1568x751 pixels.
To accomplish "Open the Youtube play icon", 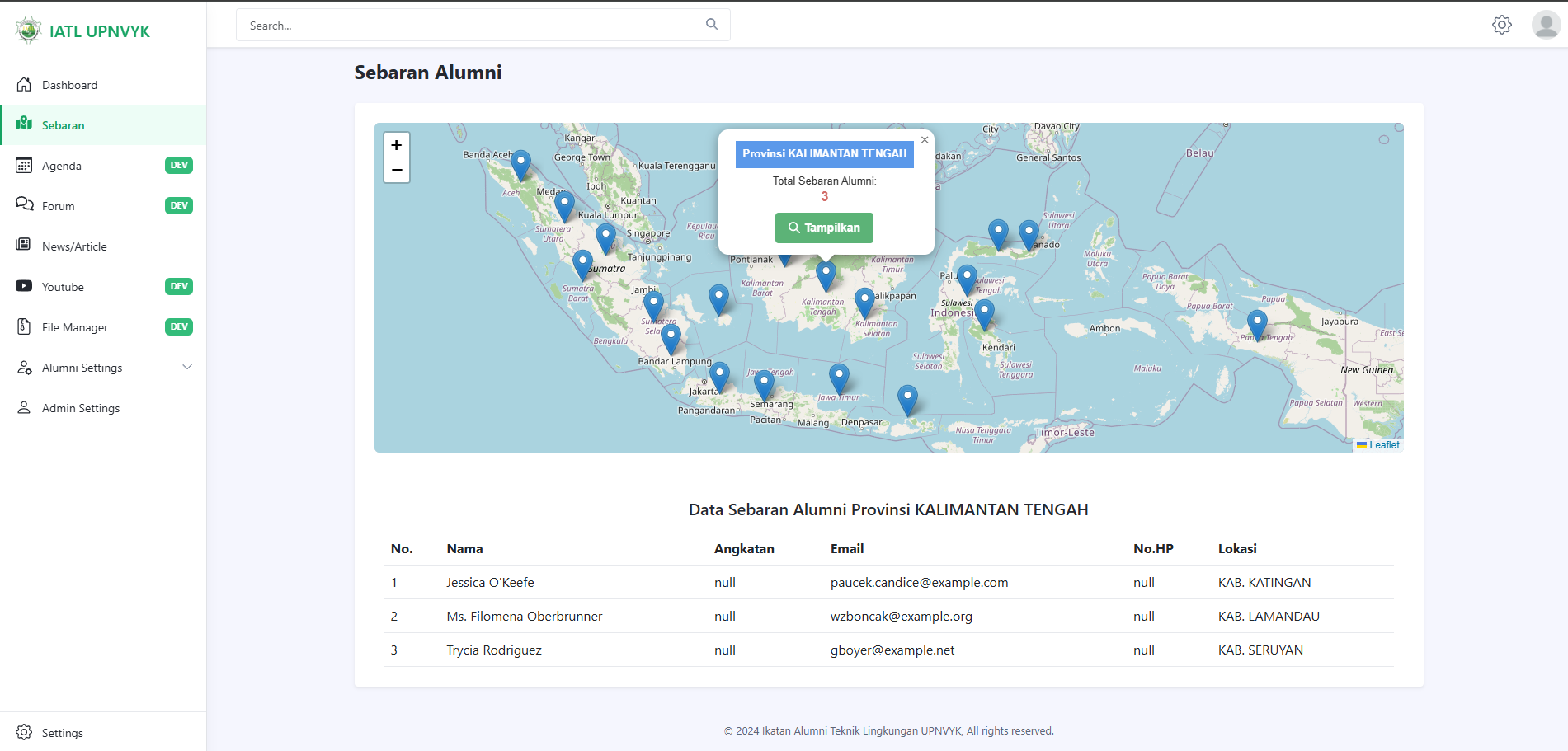I will 24,286.
